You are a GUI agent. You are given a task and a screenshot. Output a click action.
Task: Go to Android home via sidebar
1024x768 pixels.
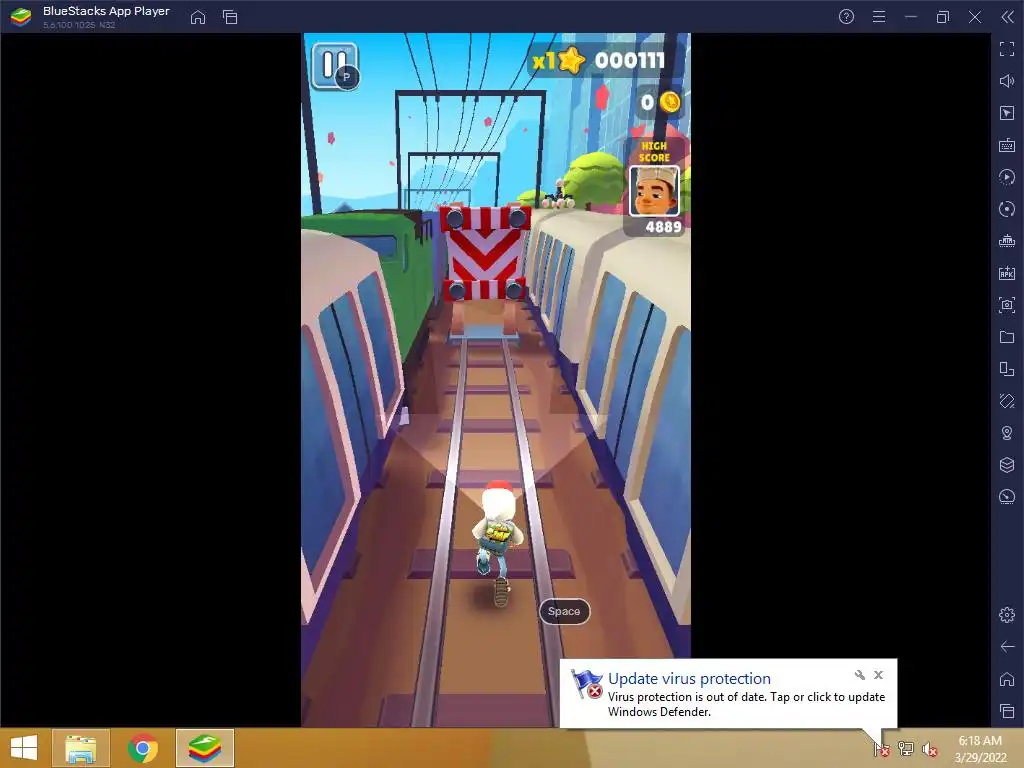[x=1007, y=679]
